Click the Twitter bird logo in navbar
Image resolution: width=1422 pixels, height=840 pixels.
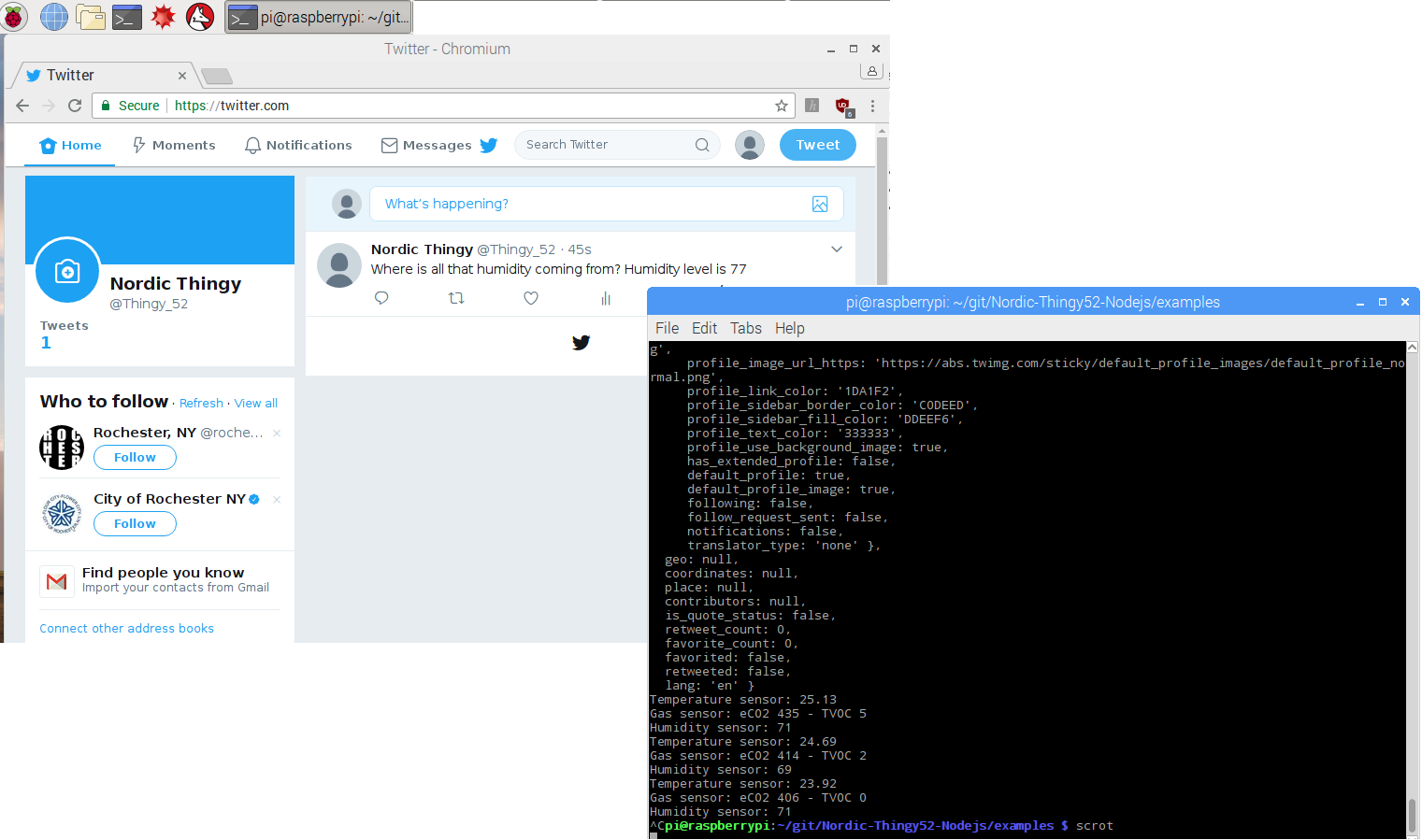pos(488,145)
